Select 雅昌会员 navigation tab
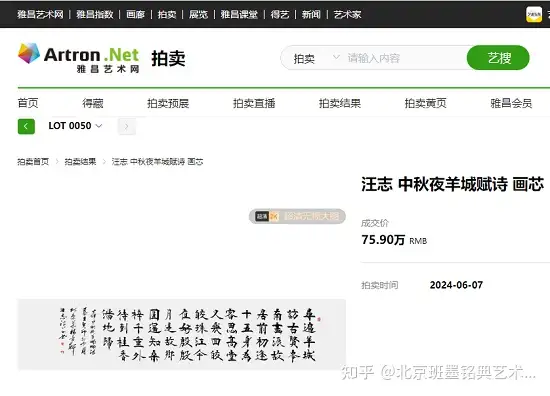Screen dimensions: 550x396 (511, 103)
